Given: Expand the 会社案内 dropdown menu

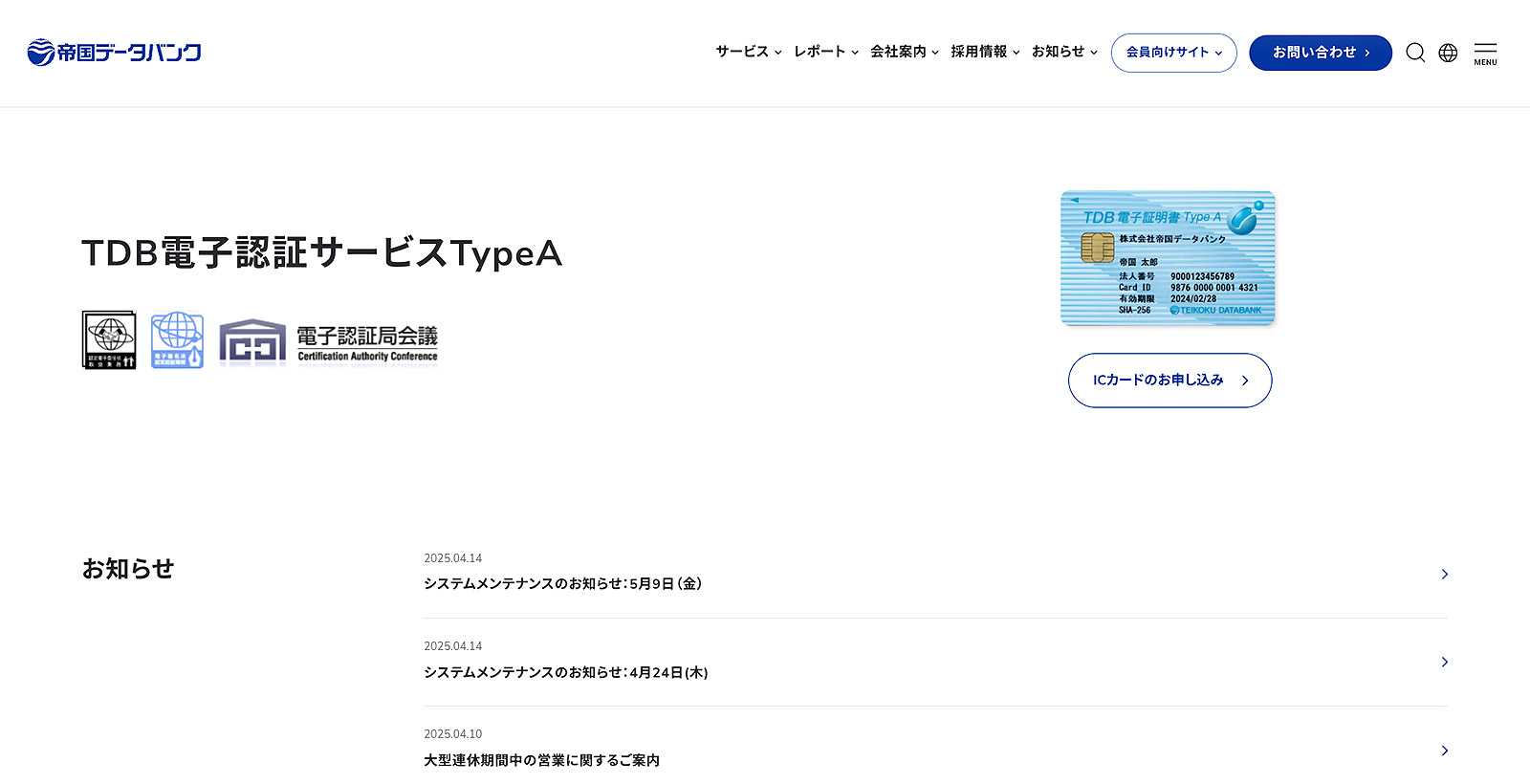Looking at the screenshot, I should (905, 52).
